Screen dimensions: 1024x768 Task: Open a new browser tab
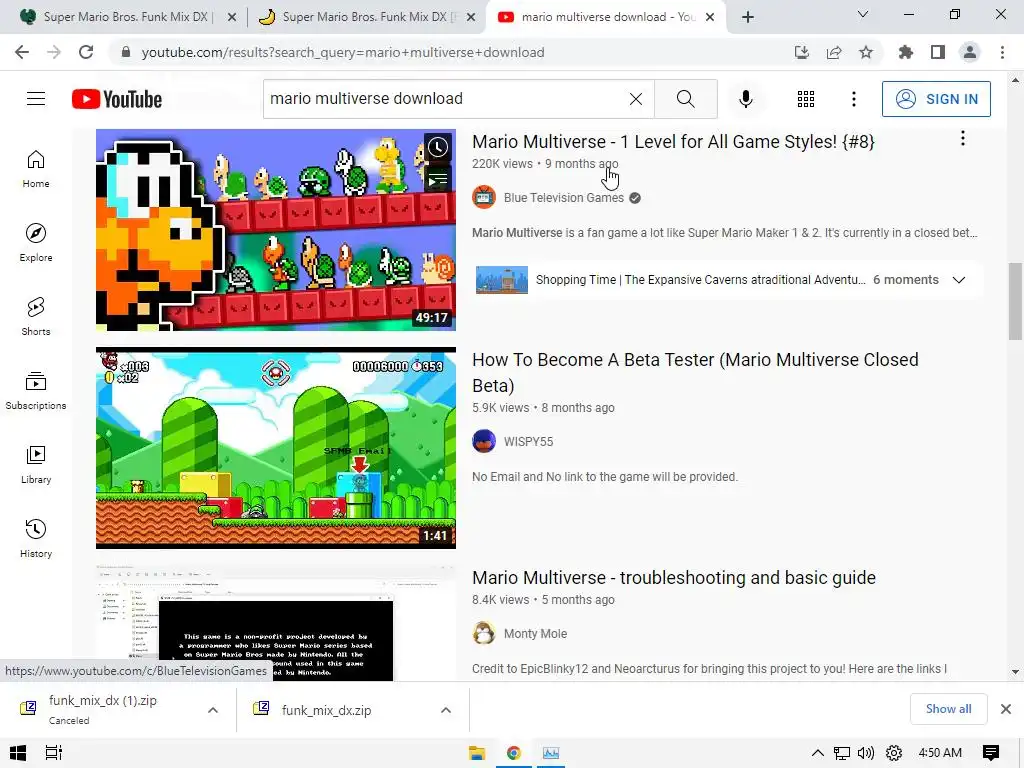(748, 17)
